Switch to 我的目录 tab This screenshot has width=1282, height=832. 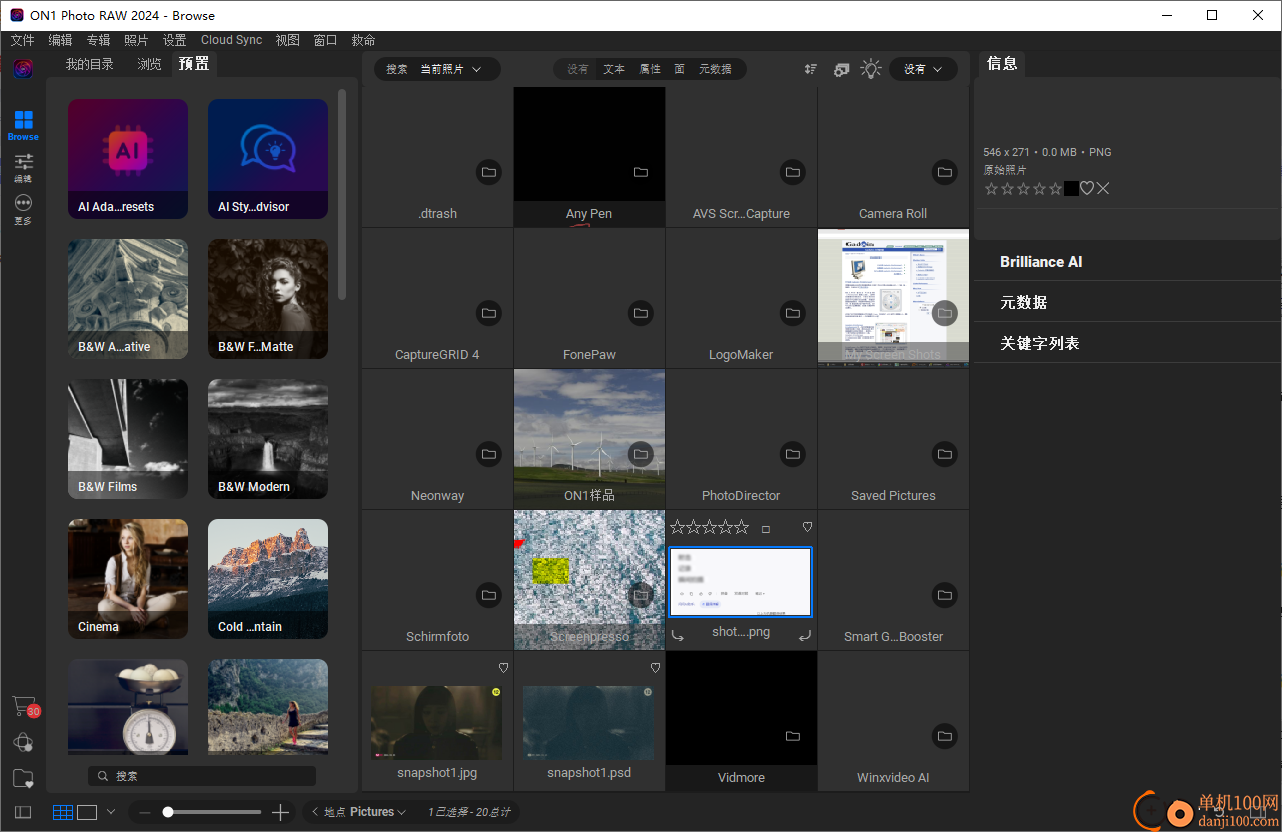tap(90, 64)
